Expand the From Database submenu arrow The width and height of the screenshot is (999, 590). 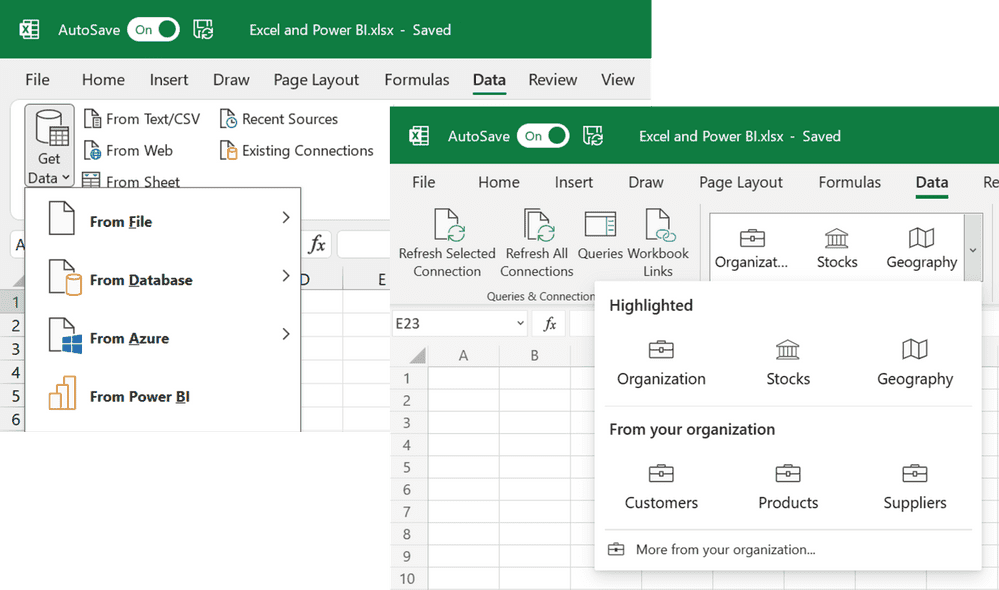[286, 276]
